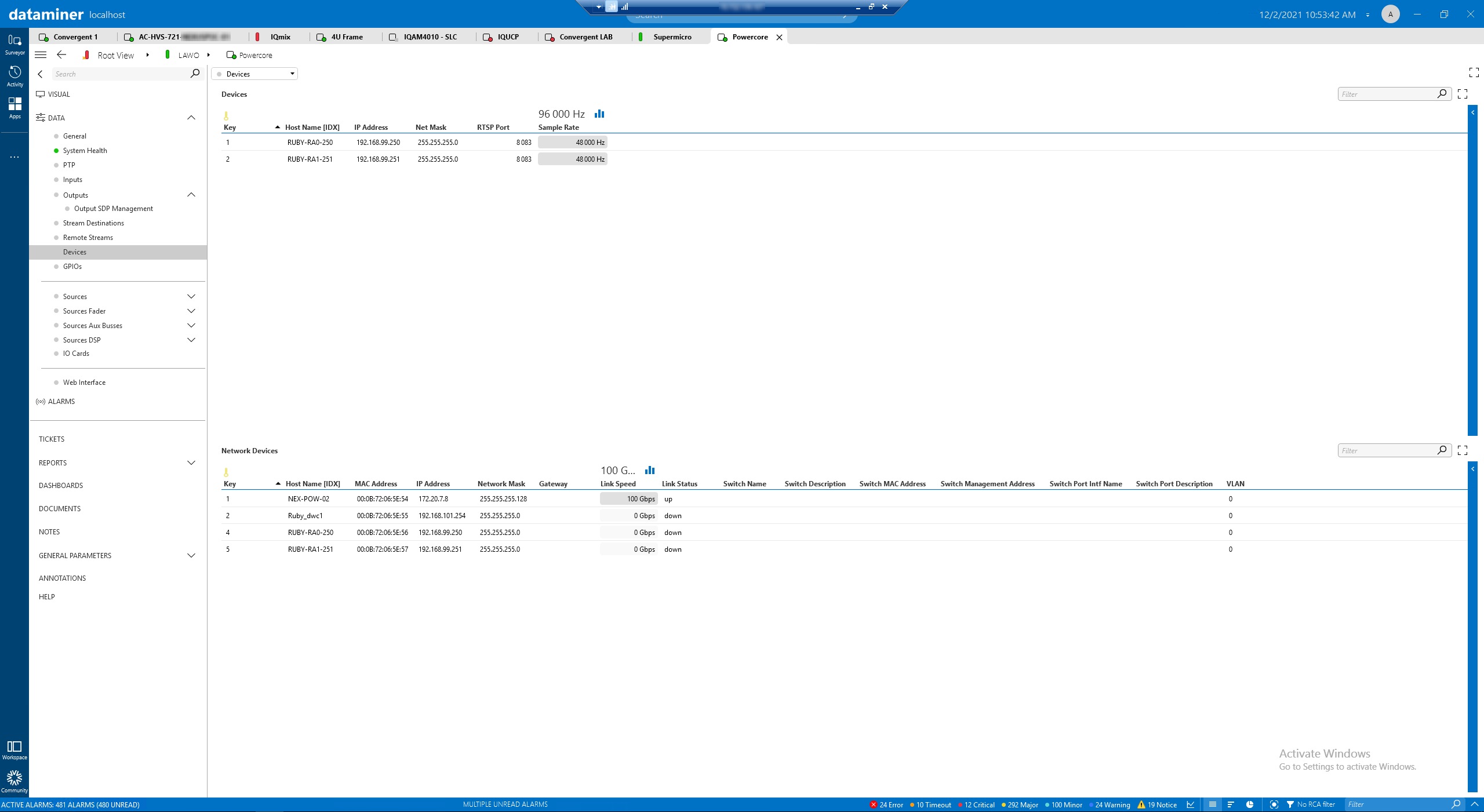Switch alarm console to list view
The width and height of the screenshot is (1484, 812).
tap(1212, 804)
